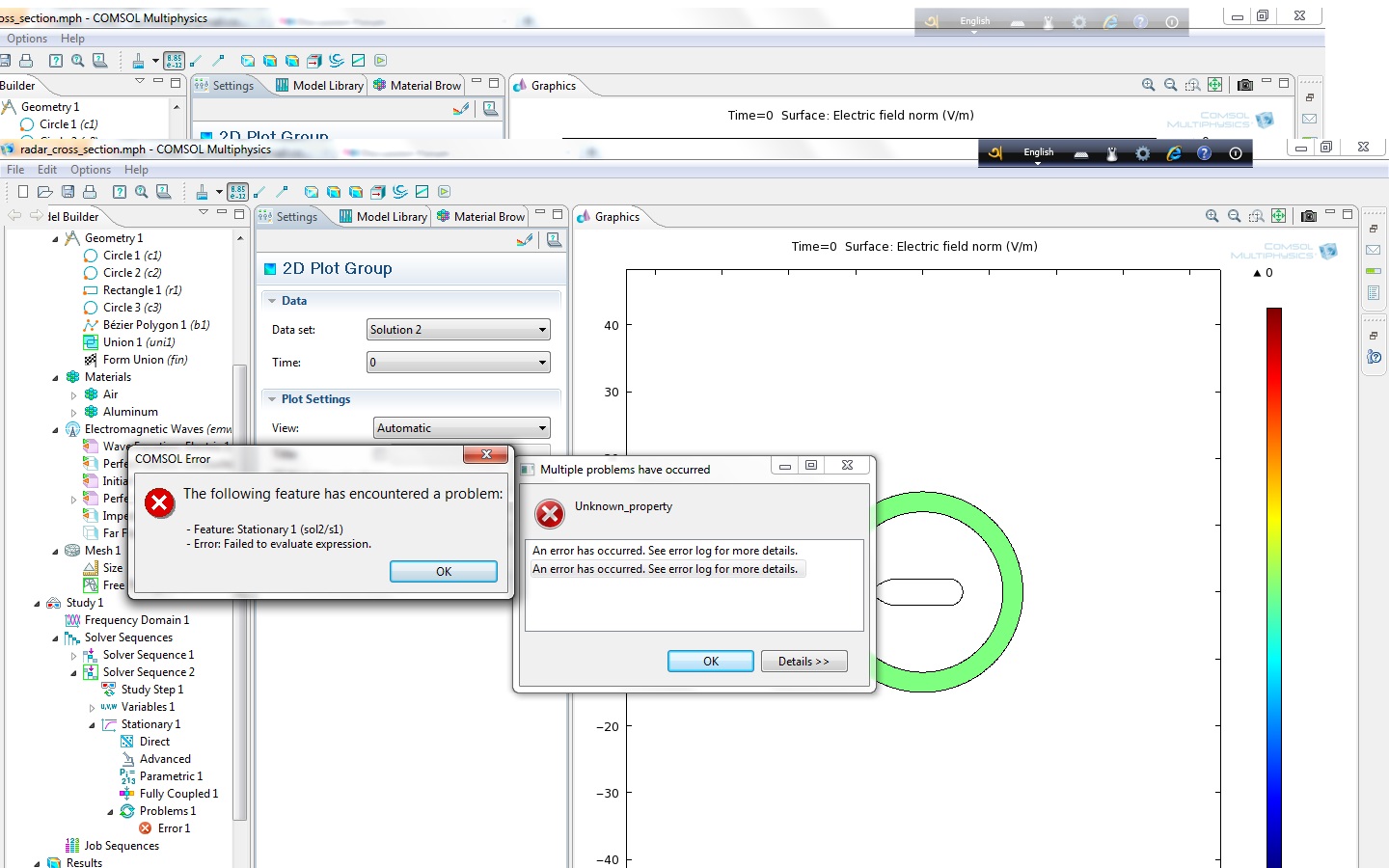
Task: Open the Help menu in front window
Action: click(x=136, y=170)
